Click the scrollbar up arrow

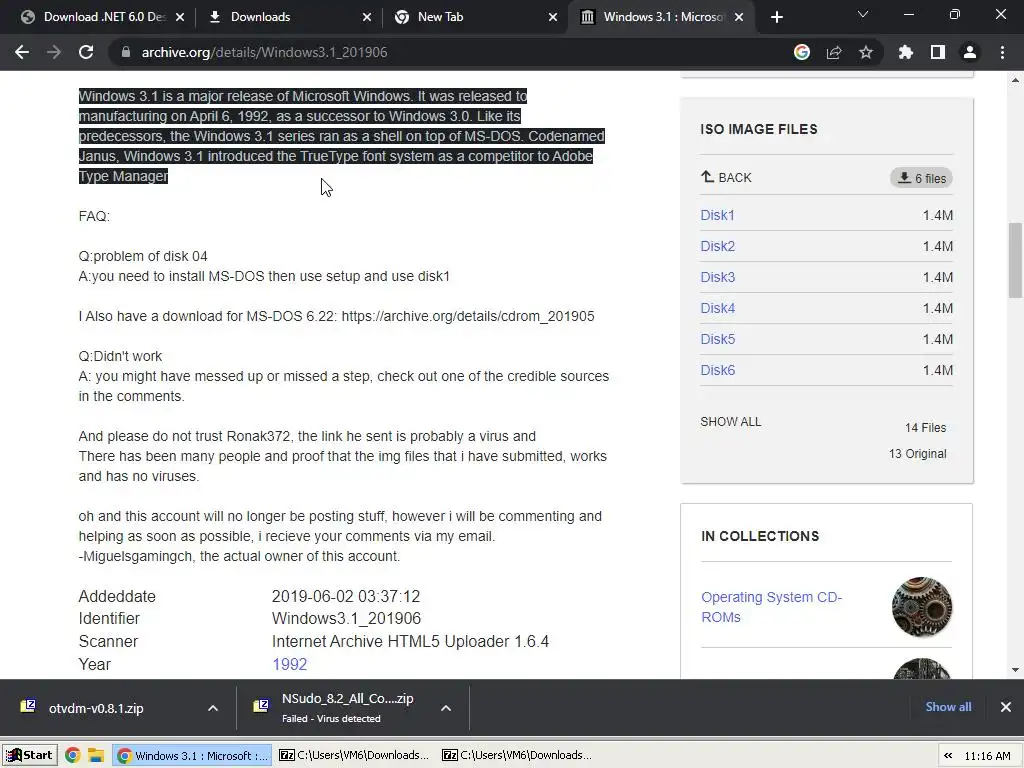(x=1015, y=80)
